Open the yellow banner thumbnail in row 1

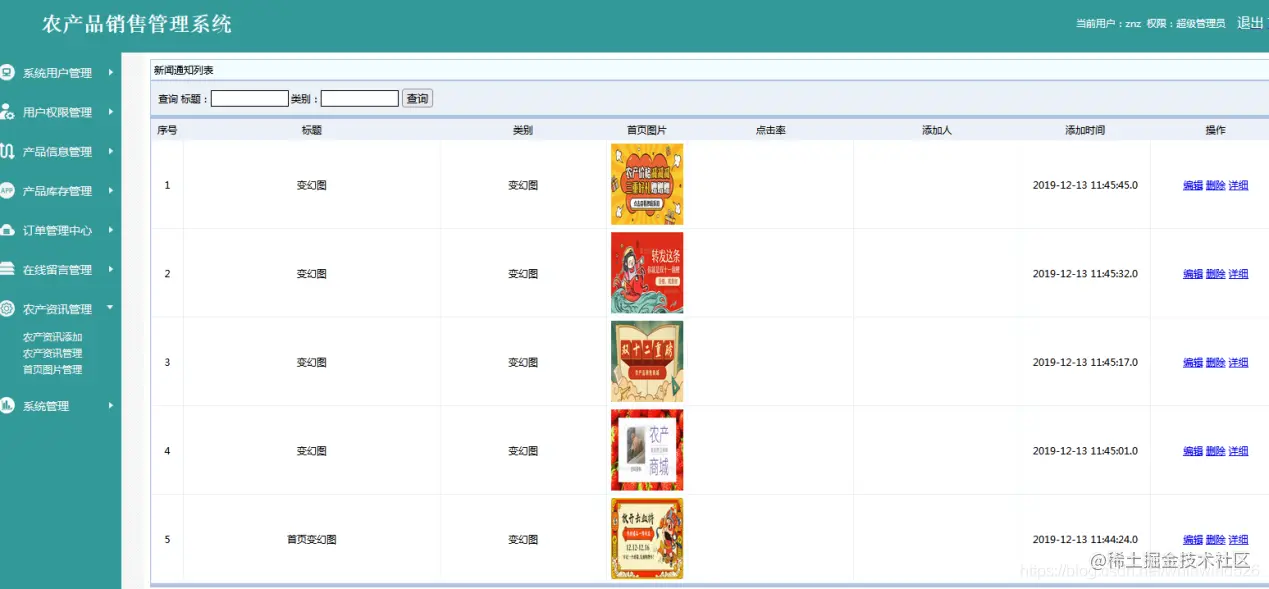pyautogui.click(x=647, y=184)
